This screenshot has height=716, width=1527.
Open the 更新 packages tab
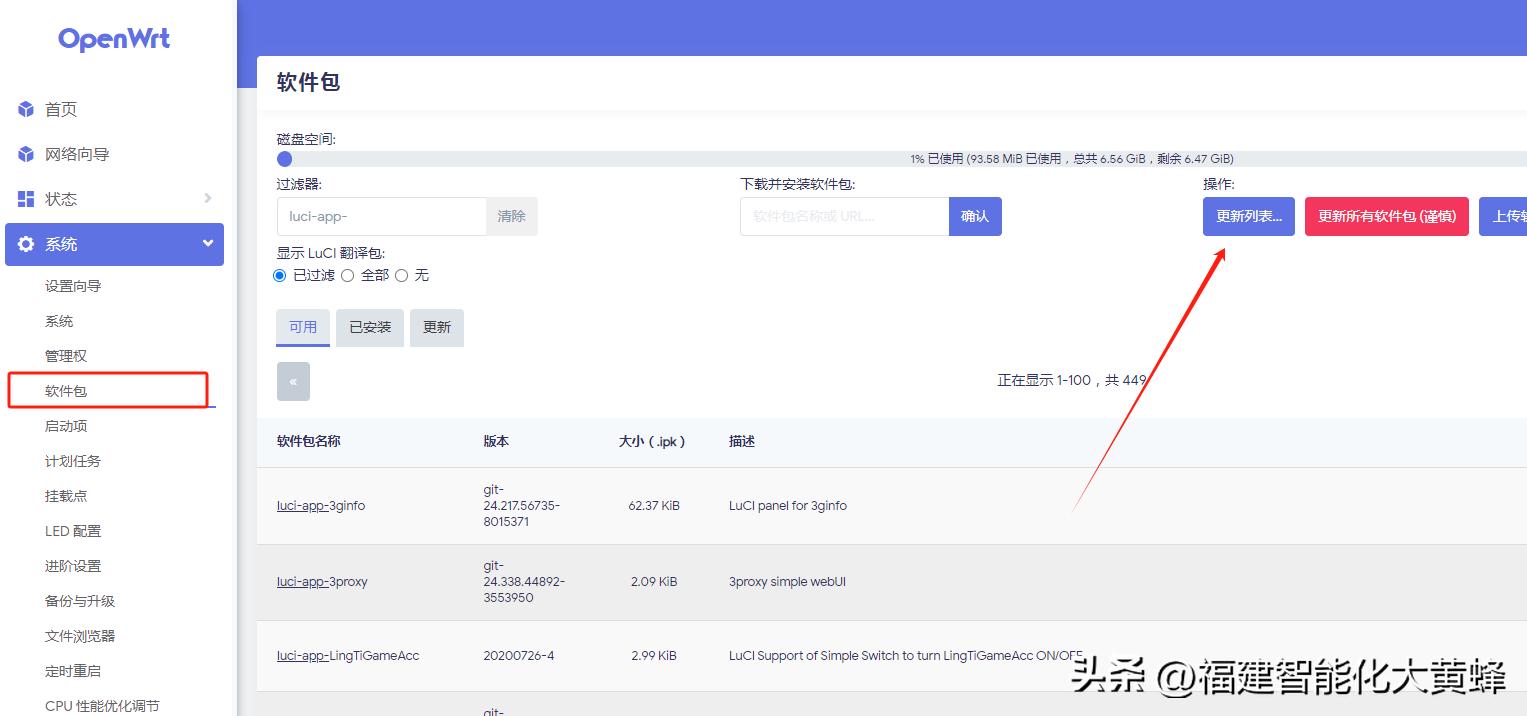pos(436,327)
